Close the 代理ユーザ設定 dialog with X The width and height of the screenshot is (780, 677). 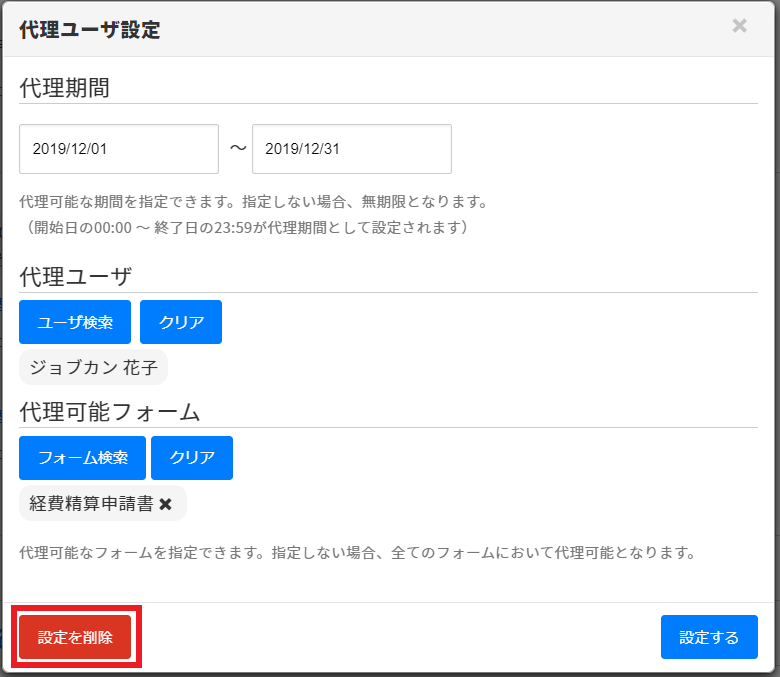pos(739,25)
